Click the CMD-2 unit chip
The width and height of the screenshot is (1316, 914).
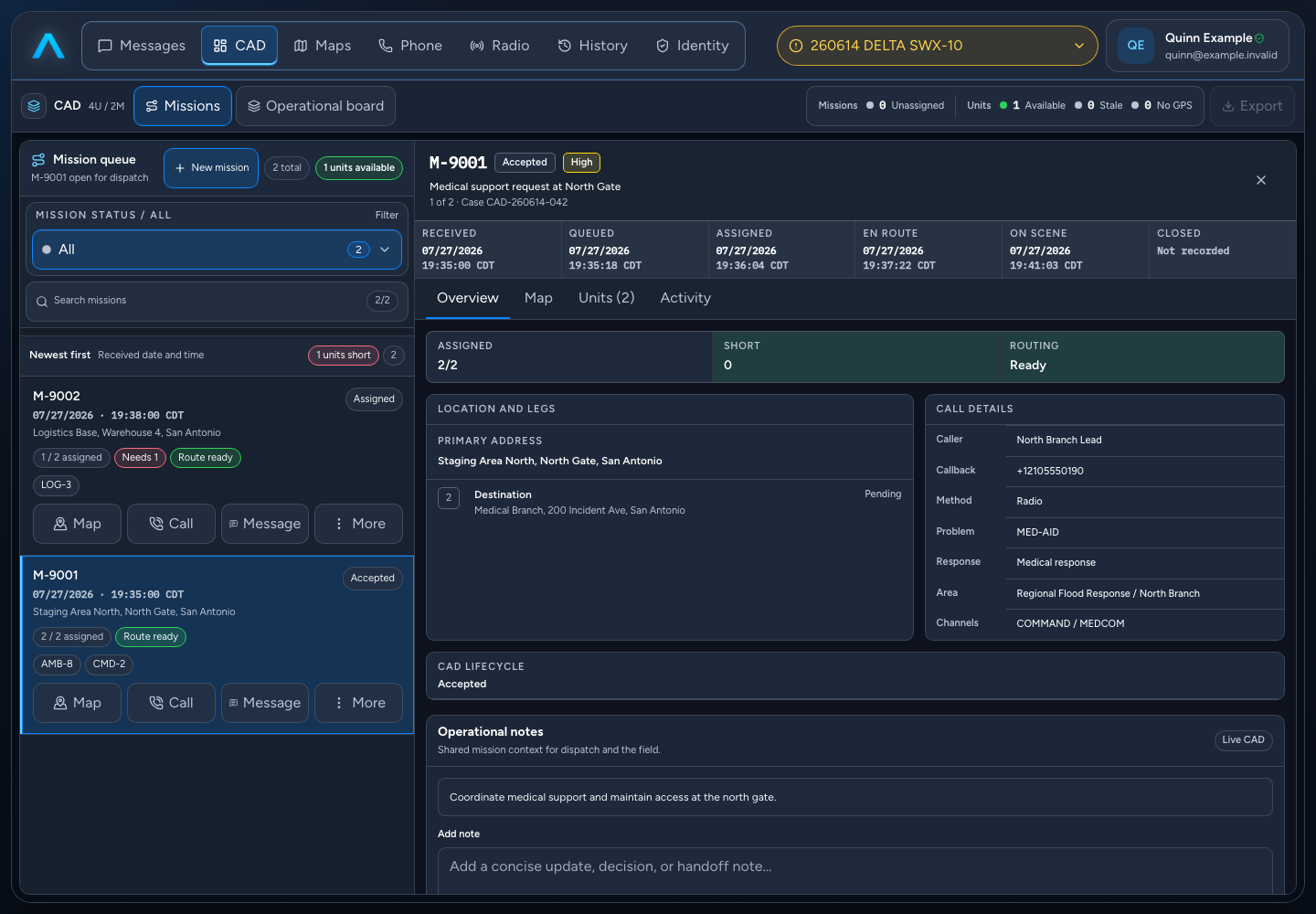[110, 664]
